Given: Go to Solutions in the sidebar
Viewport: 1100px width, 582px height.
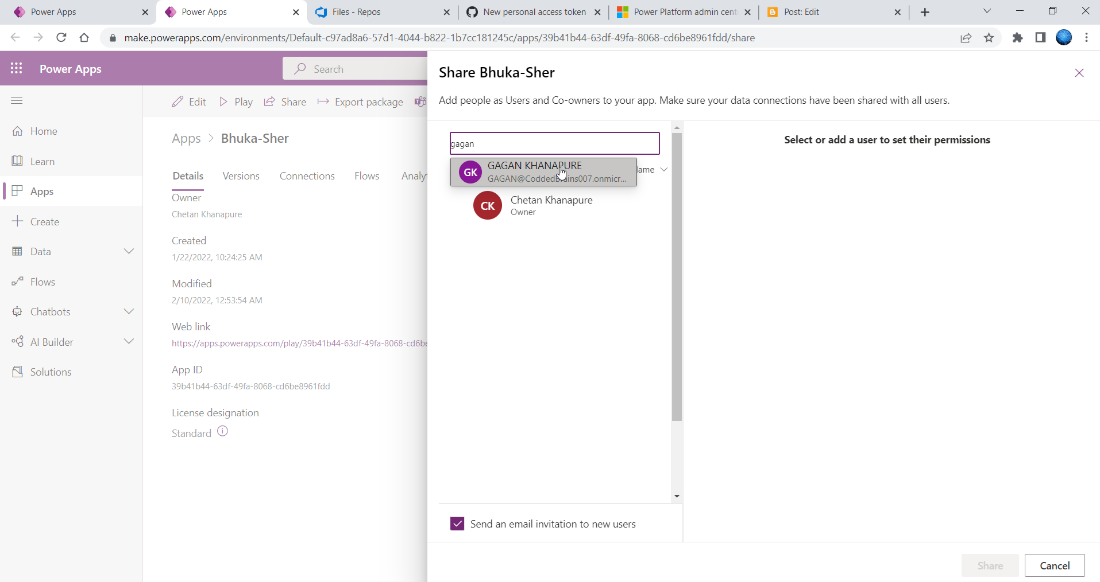Looking at the screenshot, I should pos(51,372).
